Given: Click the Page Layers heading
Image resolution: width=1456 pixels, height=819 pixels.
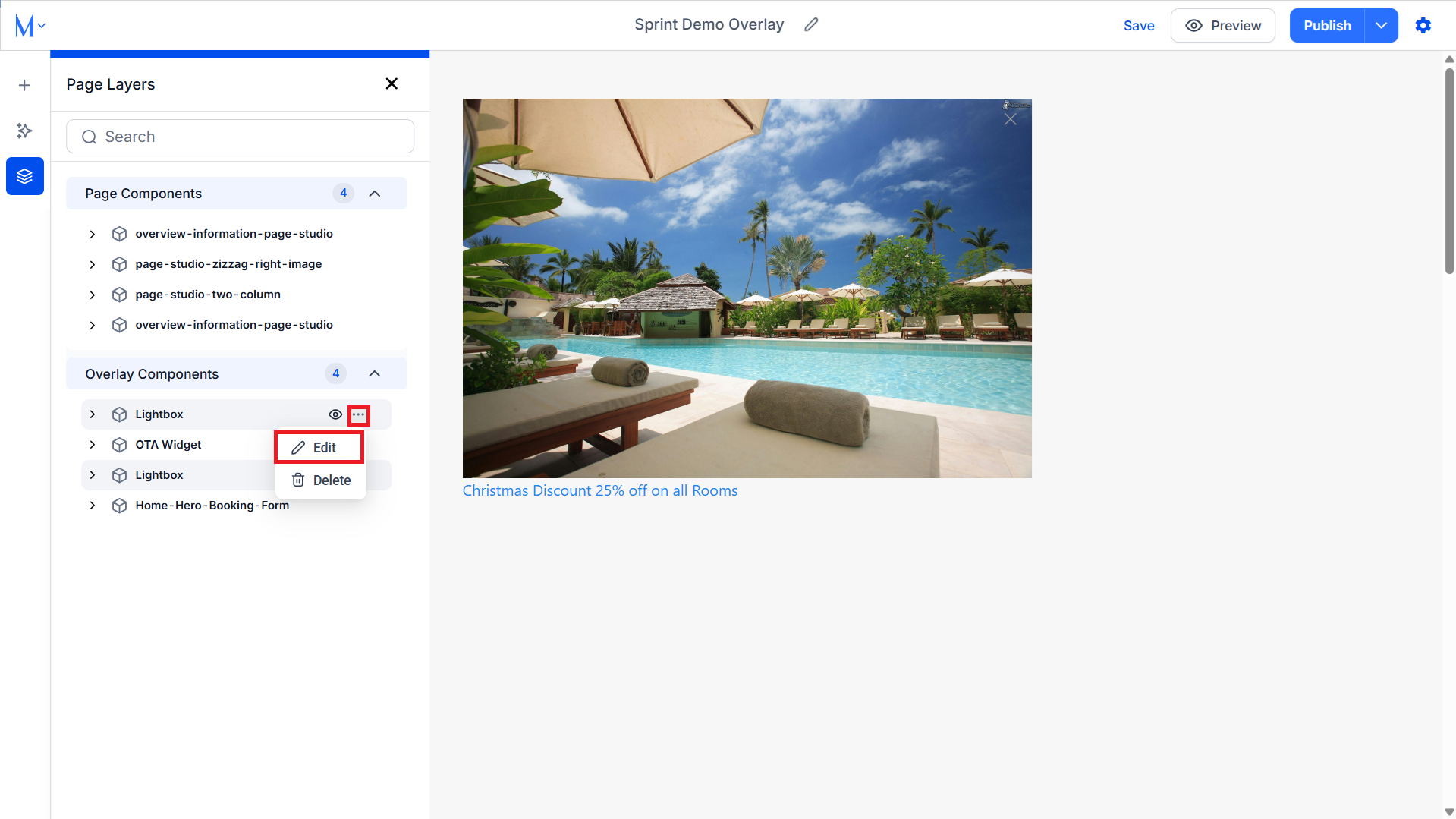Looking at the screenshot, I should click(x=111, y=84).
